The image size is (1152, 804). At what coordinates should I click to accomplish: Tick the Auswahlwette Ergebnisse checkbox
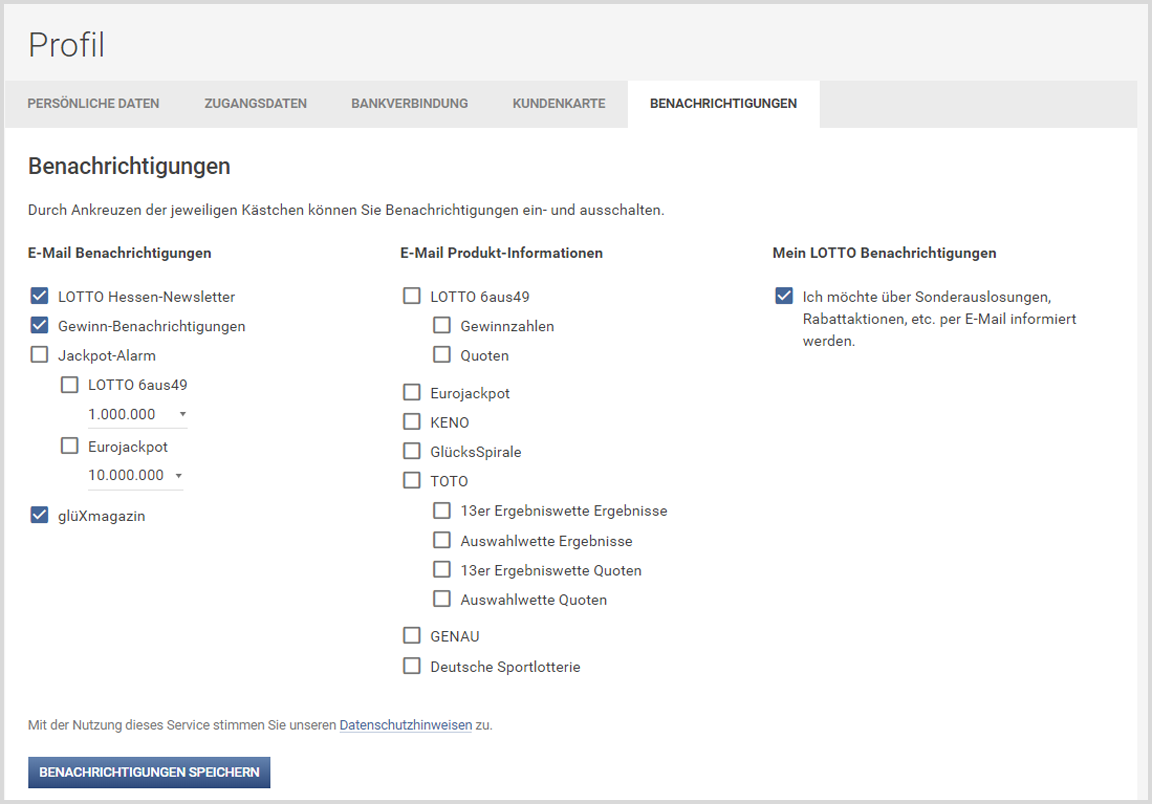point(442,540)
